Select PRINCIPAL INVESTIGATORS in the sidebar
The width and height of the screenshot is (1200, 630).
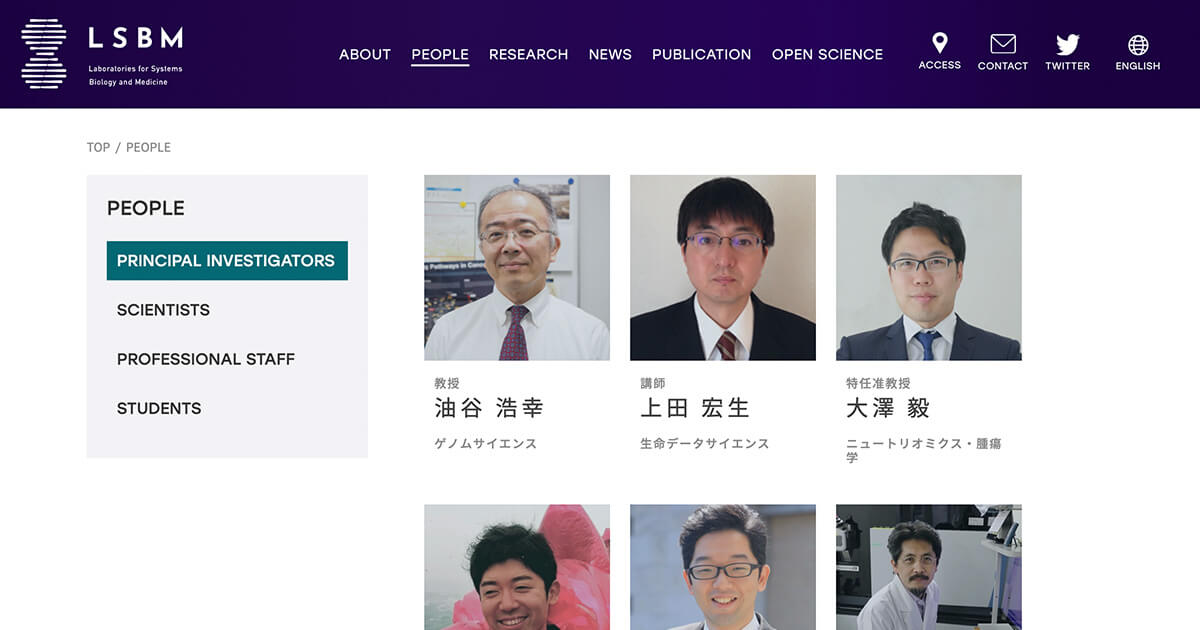click(227, 260)
